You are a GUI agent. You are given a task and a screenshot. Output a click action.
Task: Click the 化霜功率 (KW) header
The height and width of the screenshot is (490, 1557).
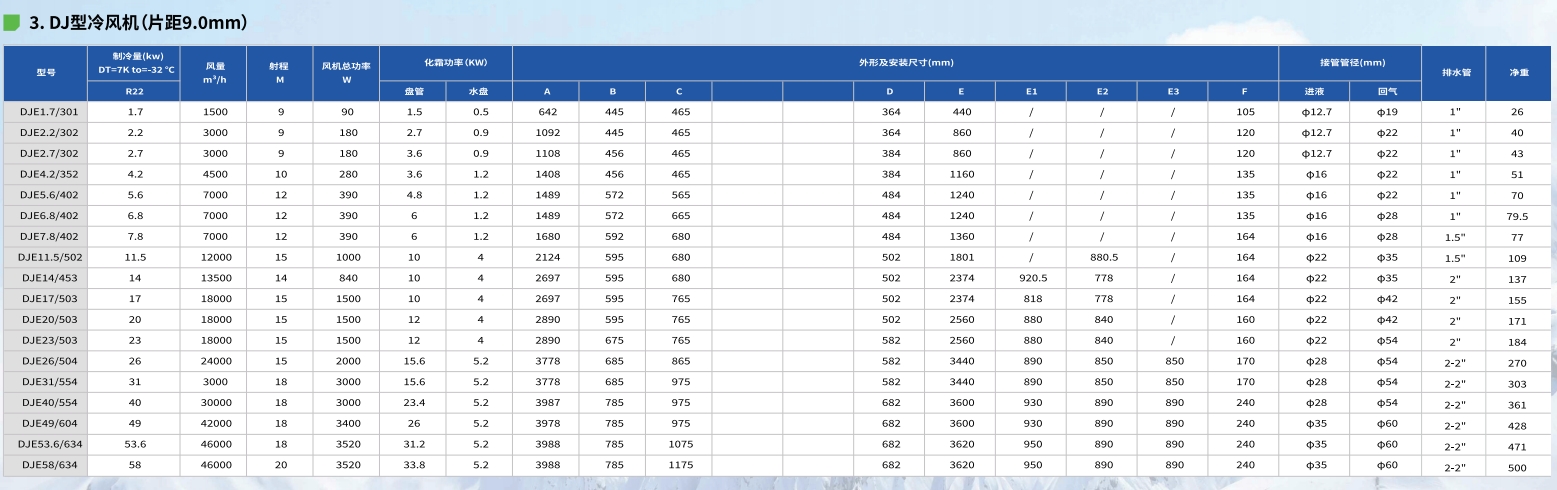click(x=446, y=62)
